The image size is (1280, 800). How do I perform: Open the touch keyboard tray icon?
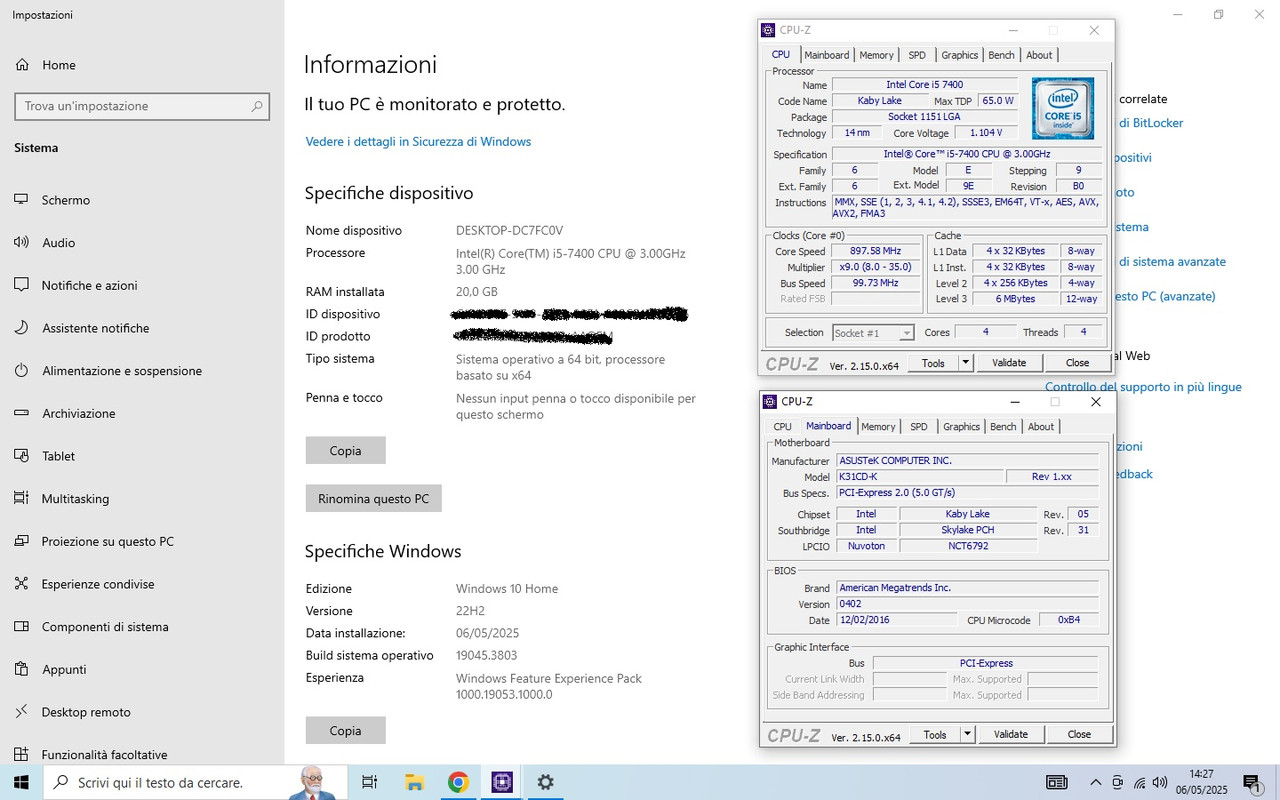[1056, 782]
